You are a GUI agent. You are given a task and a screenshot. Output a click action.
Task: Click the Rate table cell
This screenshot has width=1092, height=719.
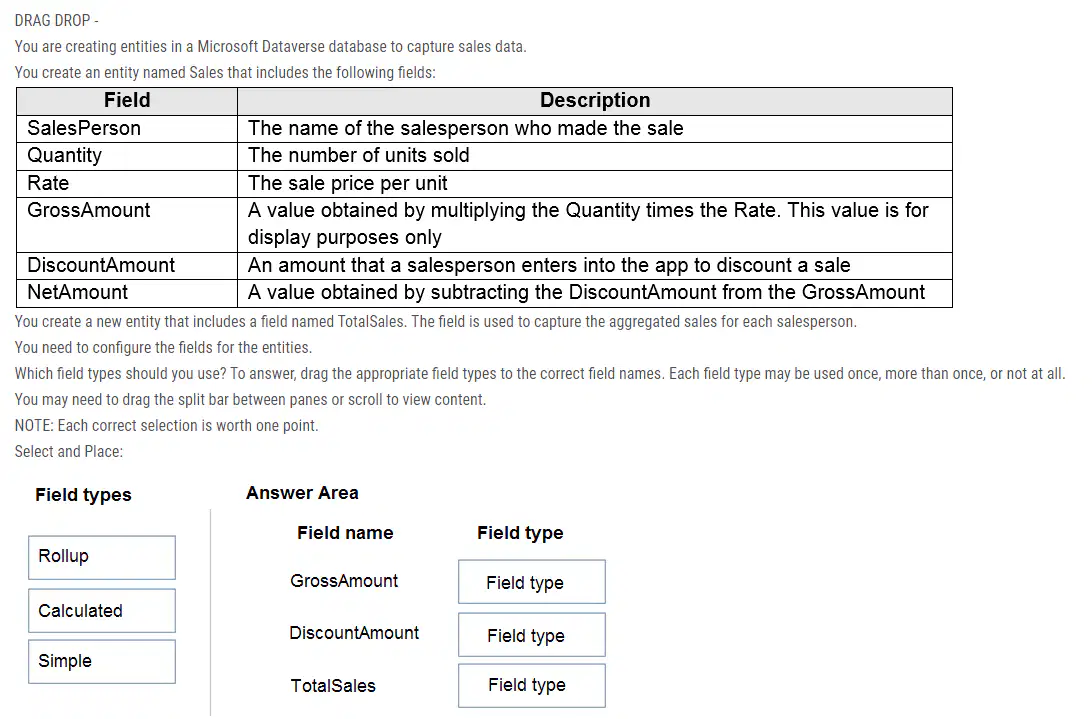point(127,184)
